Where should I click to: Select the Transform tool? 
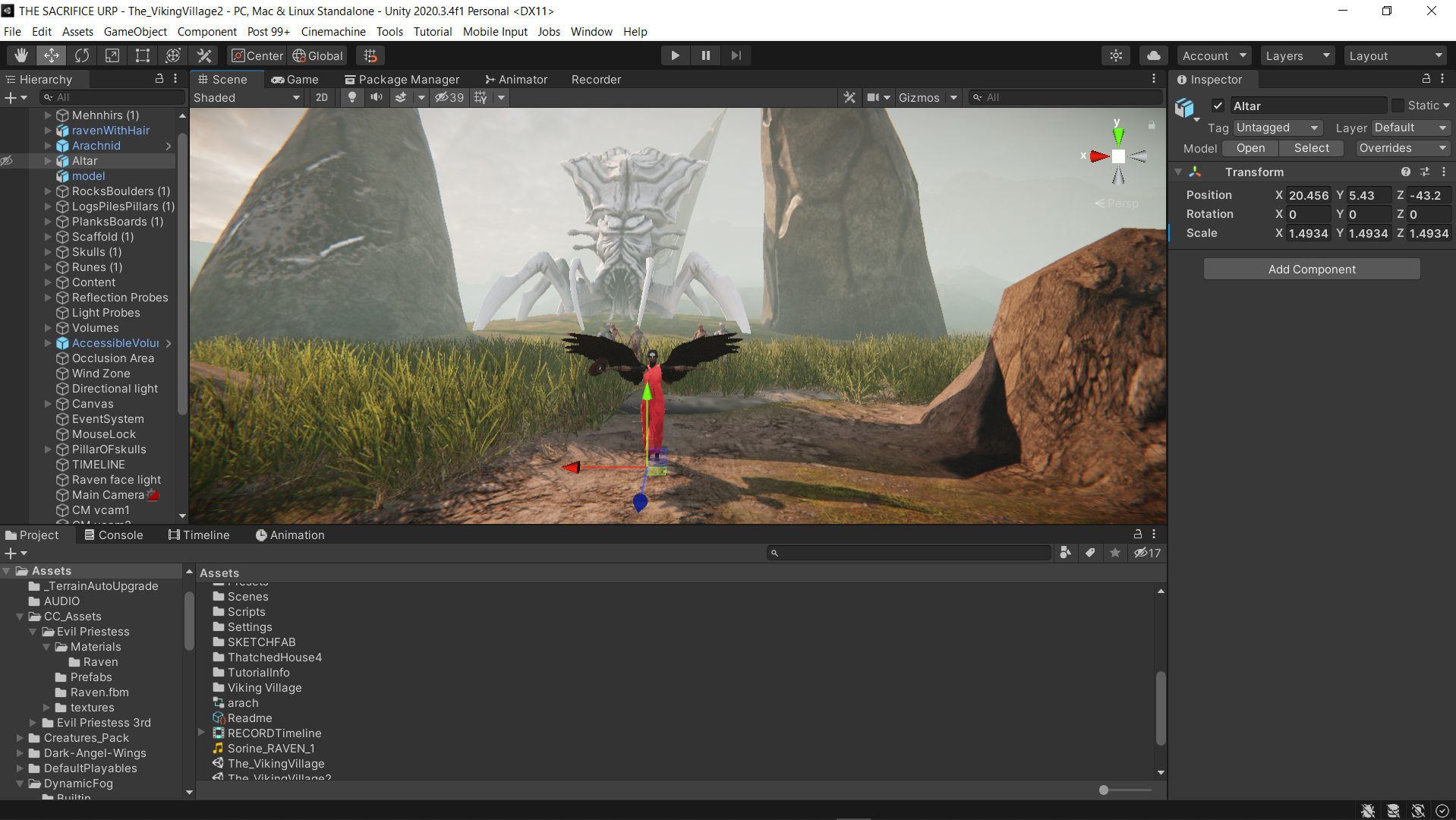173,55
